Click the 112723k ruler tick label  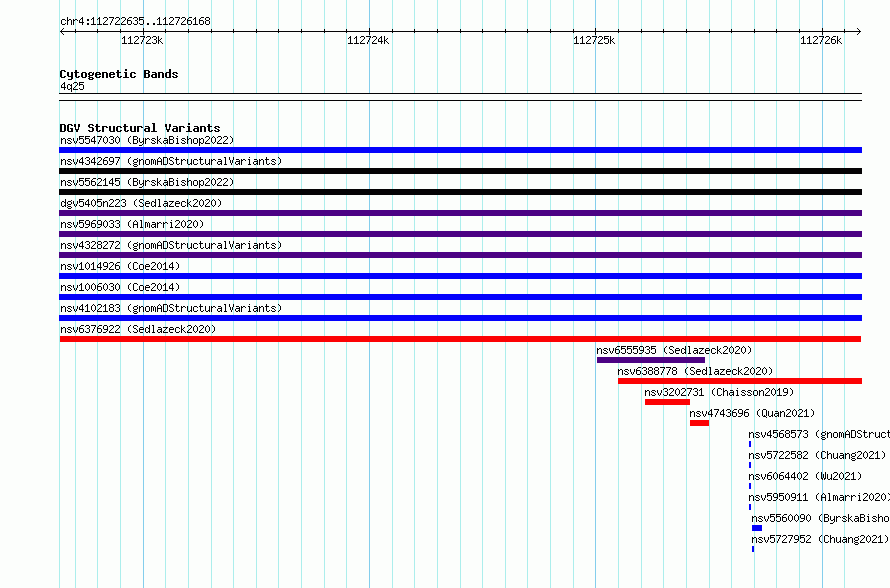coord(142,40)
